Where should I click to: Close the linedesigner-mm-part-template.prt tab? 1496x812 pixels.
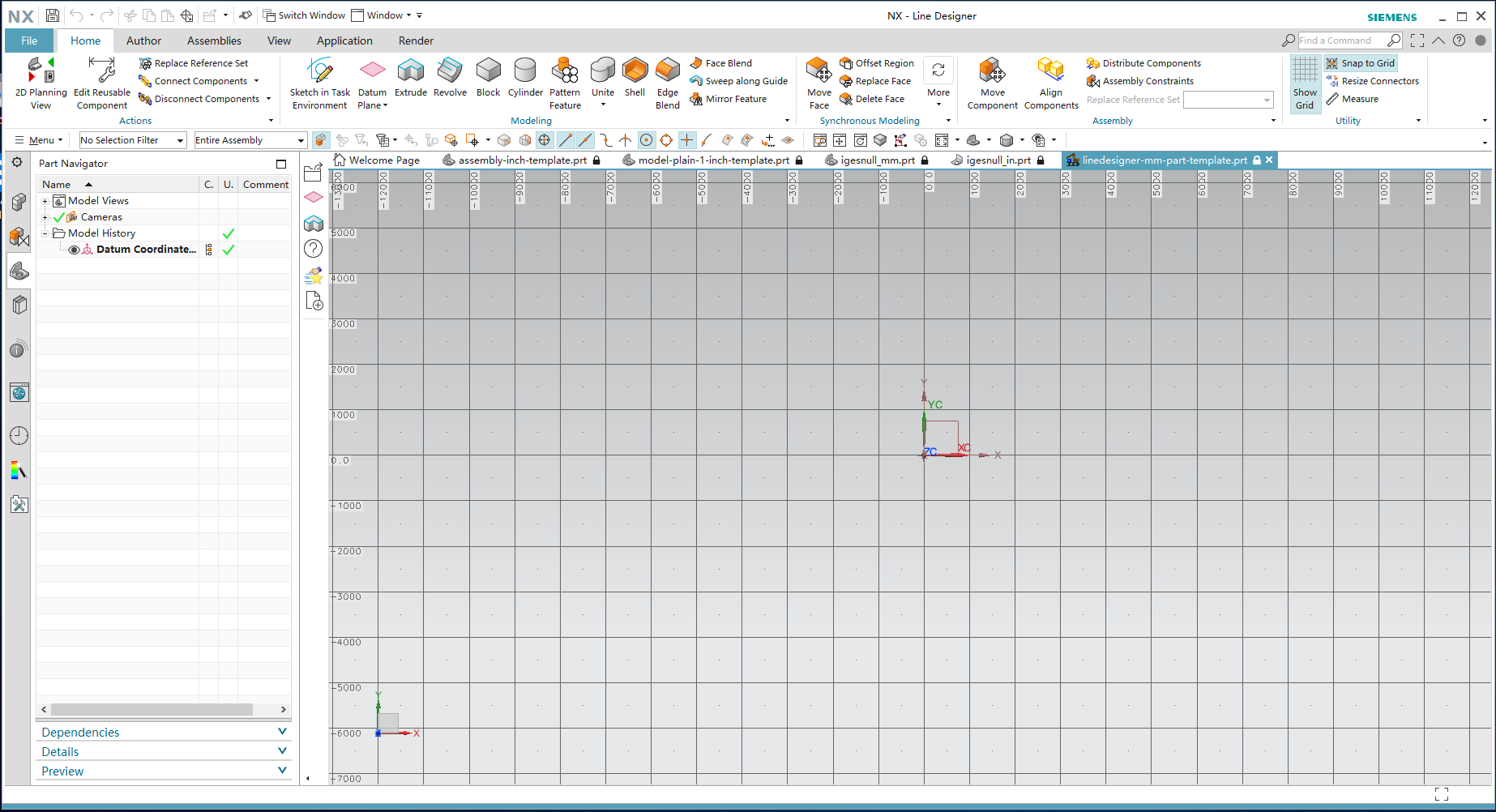(1270, 160)
